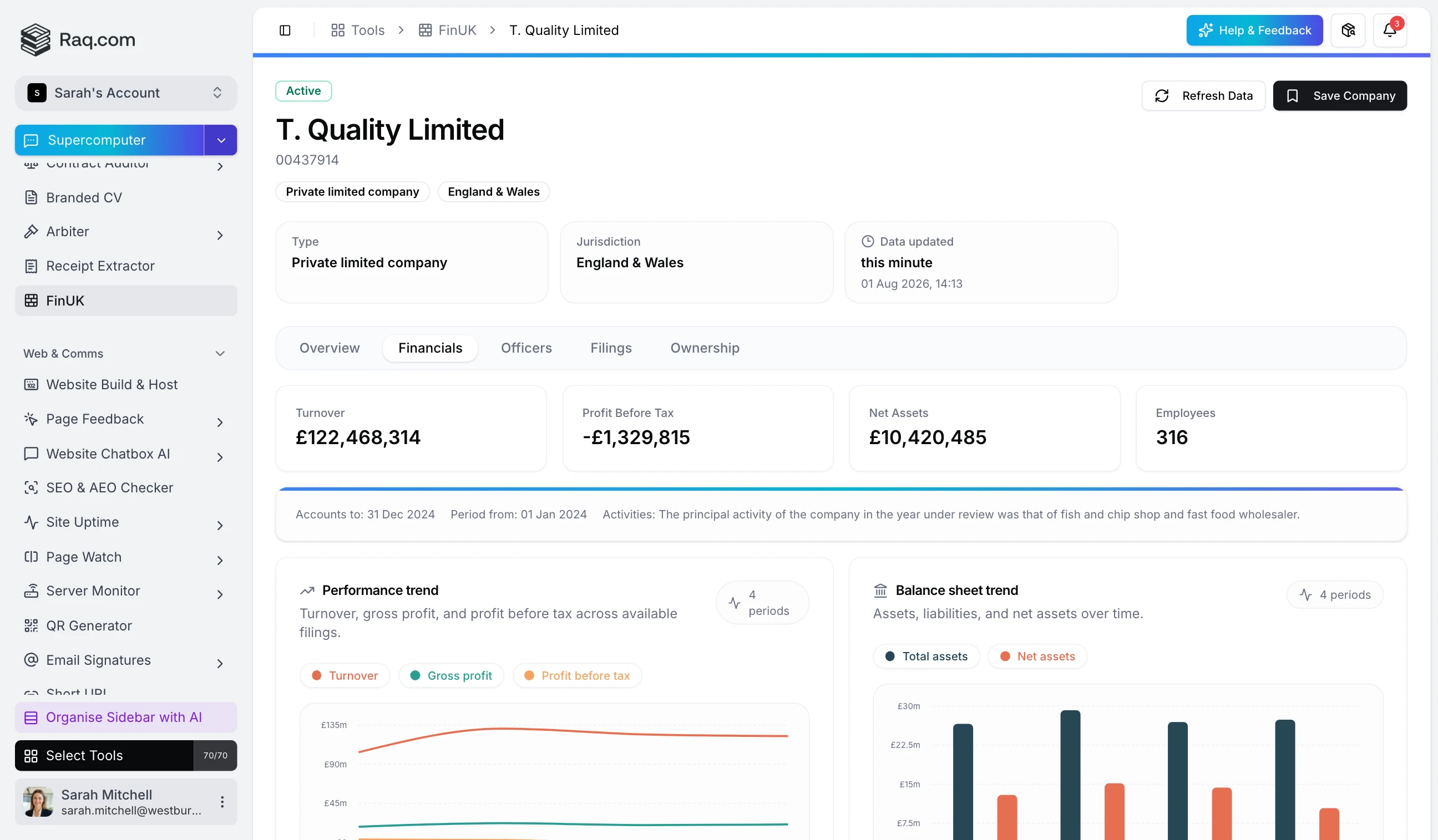
Task: Click the Balance sheet trend 4 periods badge
Action: [x=1335, y=595]
